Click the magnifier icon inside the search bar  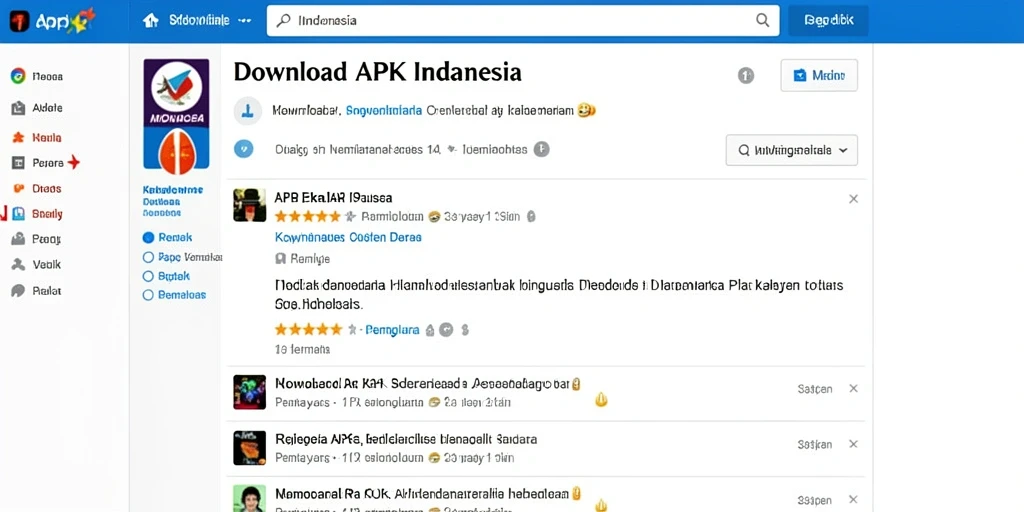762,20
